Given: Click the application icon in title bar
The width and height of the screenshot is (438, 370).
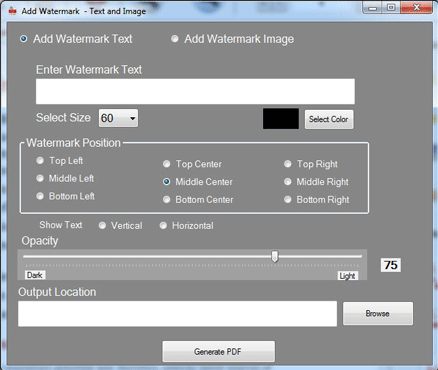Looking at the screenshot, I should tap(13, 11).
